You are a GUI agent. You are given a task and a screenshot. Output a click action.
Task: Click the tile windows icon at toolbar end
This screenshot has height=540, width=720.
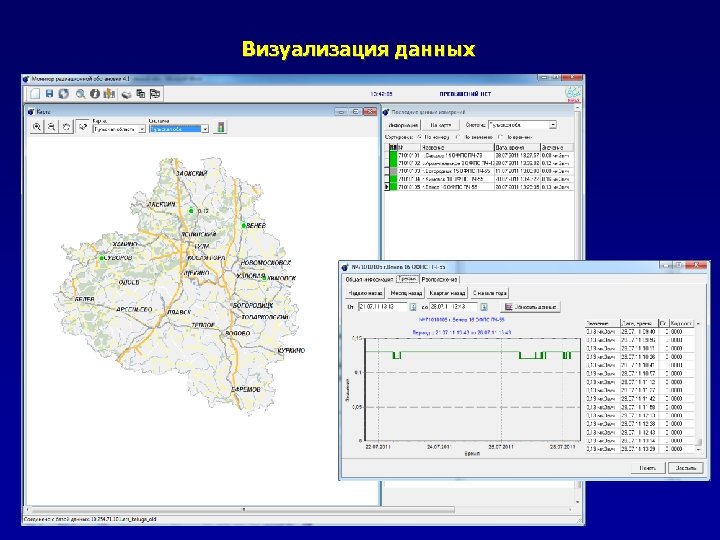tap(155, 94)
